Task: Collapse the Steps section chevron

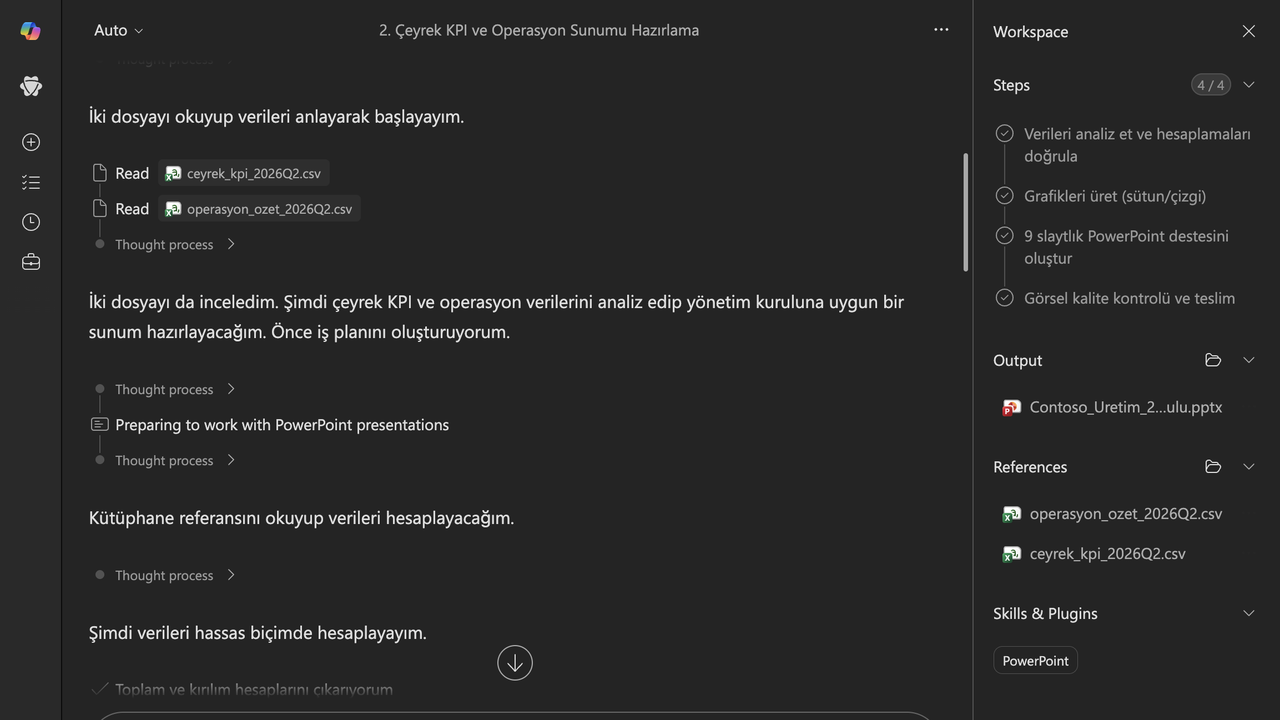Action: pos(1249,85)
